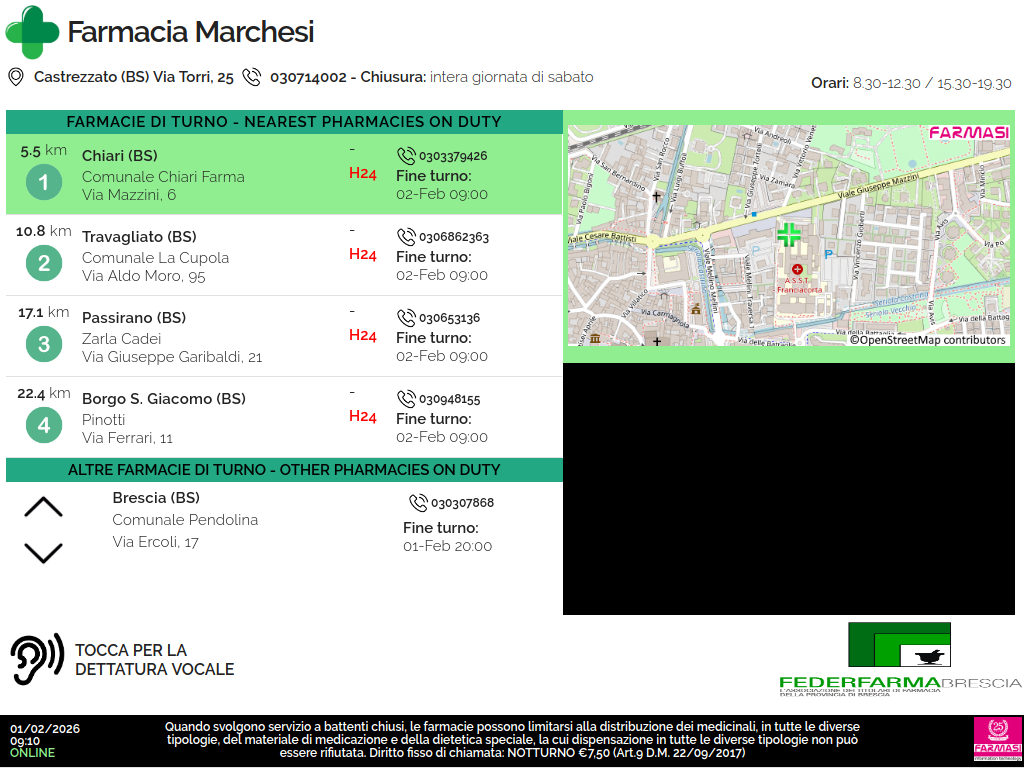Click phone icon for Brescia pharmacy 030307868
This screenshot has height=768, width=1024.
click(x=418, y=503)
